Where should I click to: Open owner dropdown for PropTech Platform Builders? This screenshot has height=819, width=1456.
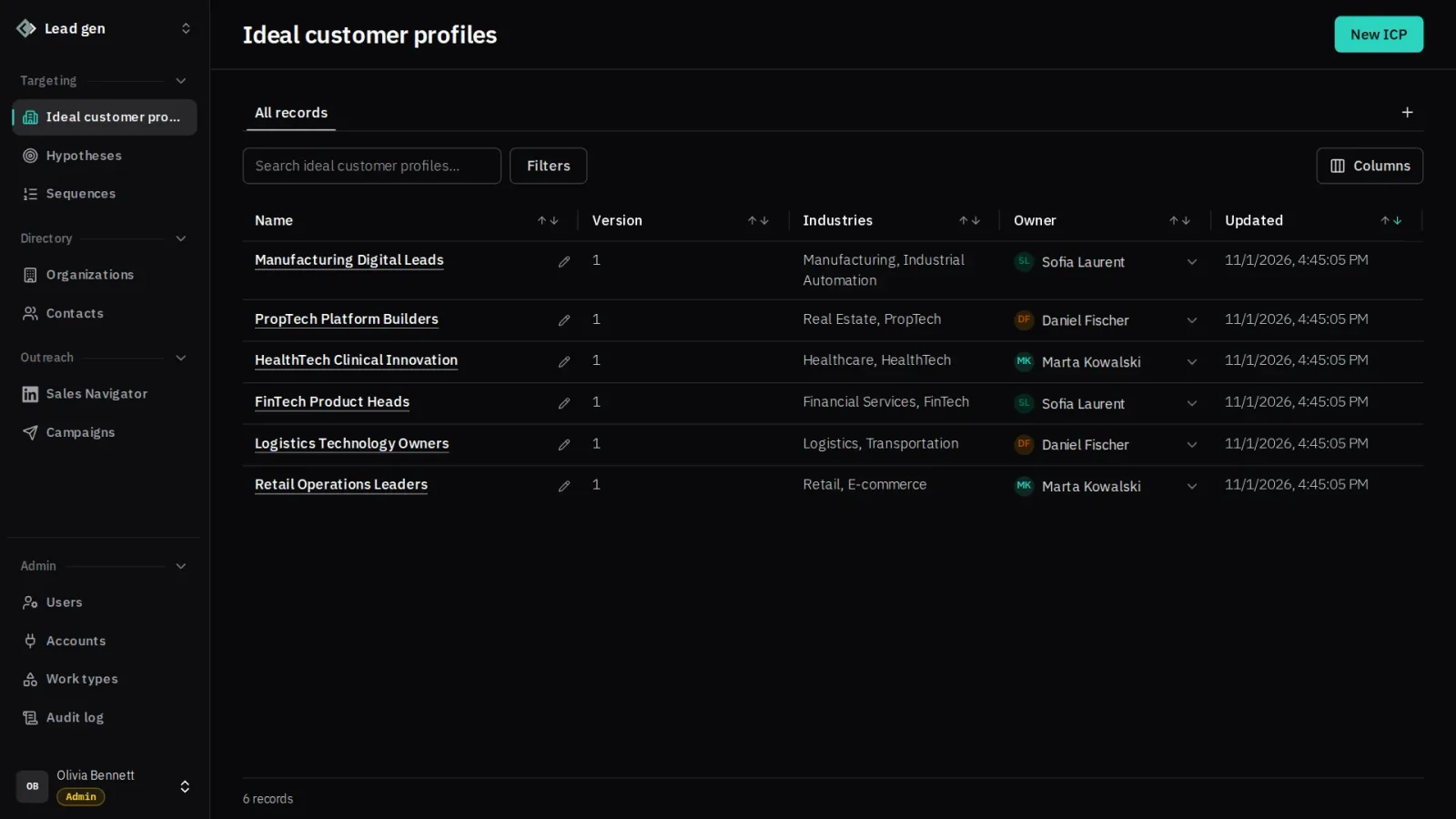coord(1191,320)
